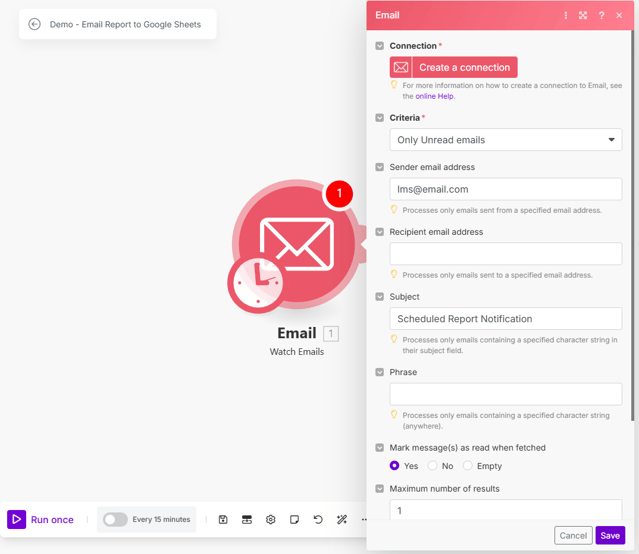This screenshot has height=554, width=639.
Task: Toggle the Phrase field checkbox
Action: pos(379,372)
